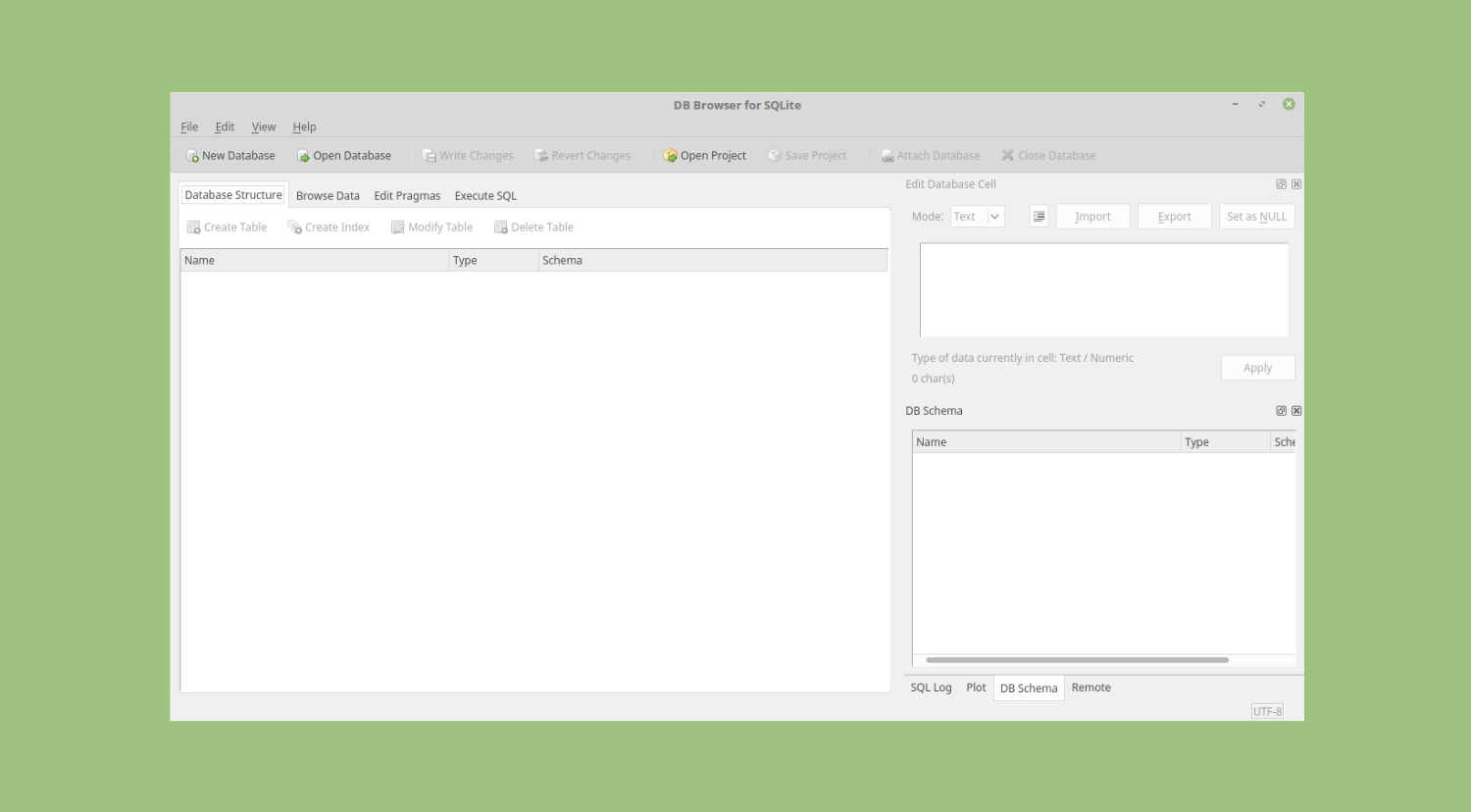Click the Modify Table button
Image resolution: width=1471 pixels, height=812 pixels.
[431, 228]
